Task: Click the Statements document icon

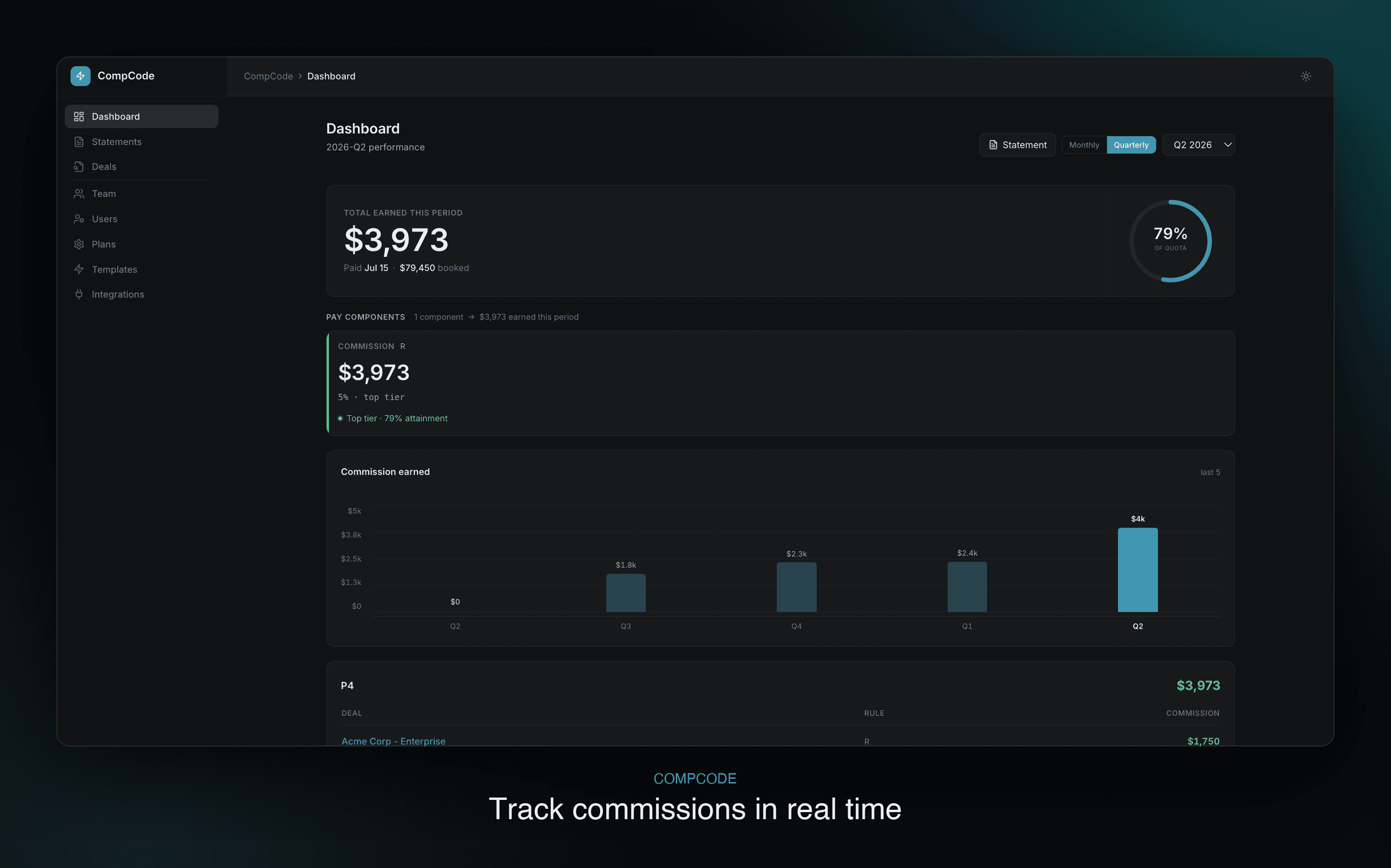Action: click(x=78, y=142)
